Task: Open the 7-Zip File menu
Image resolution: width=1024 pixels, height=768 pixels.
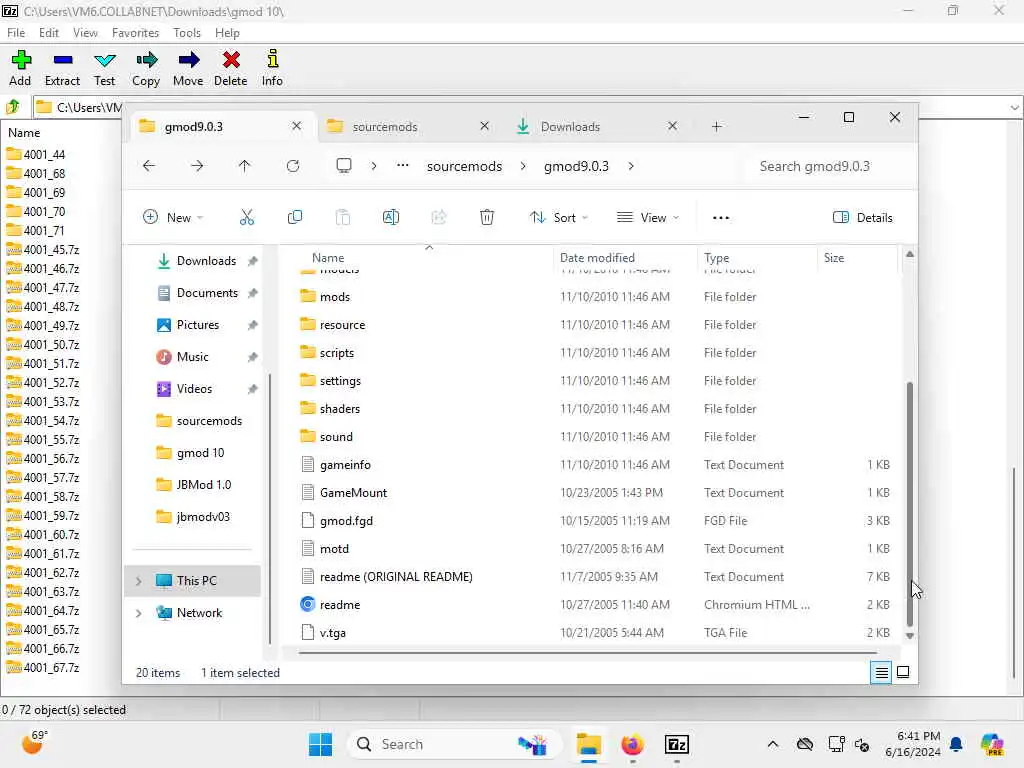Action: click(x=16, y=33)
